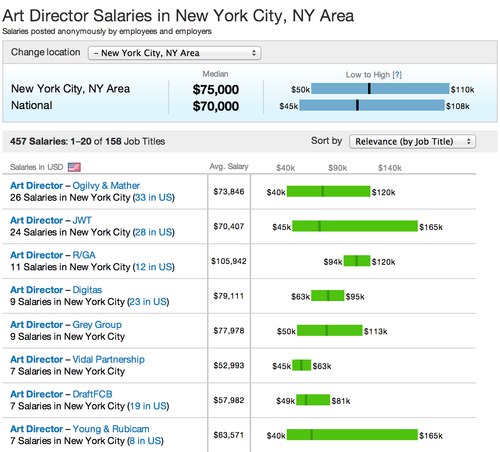Click the $105,942 average salary cell
Screen dimensions: 500x452
point(229,261)
